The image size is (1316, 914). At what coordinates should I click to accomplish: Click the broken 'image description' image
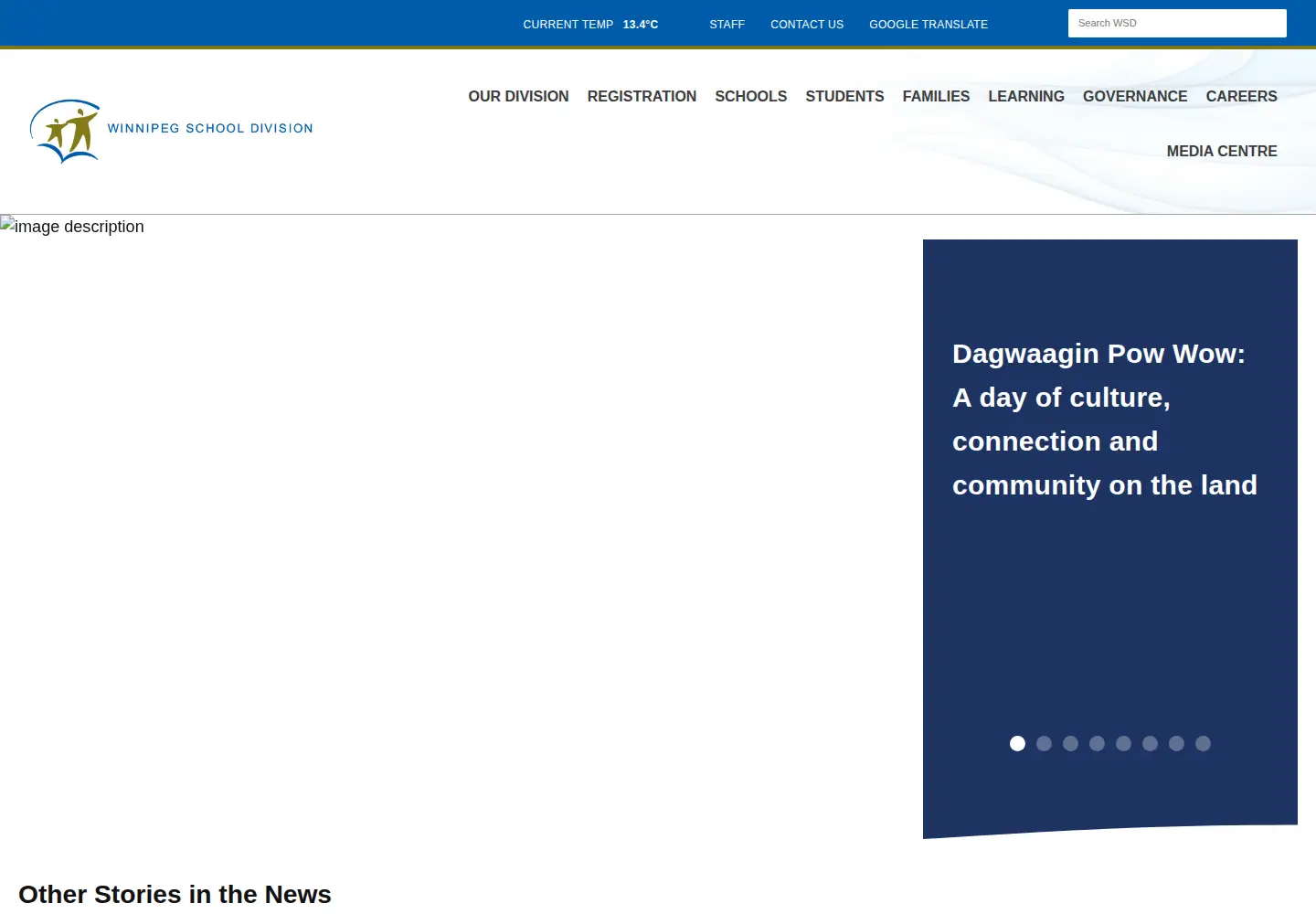(x=72, y=226)
